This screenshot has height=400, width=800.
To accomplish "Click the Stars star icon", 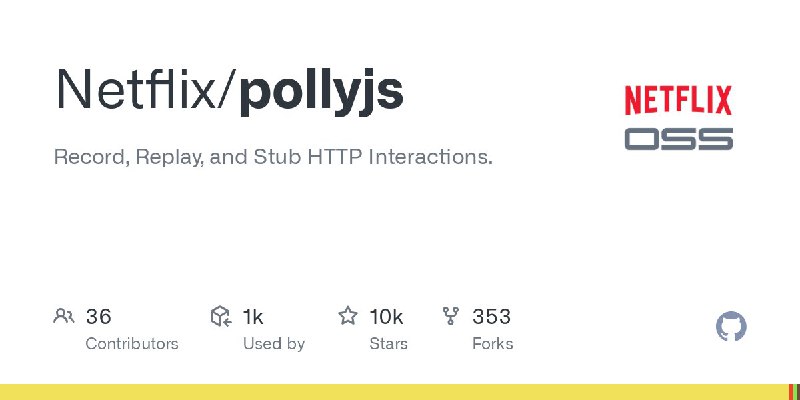I will point(348,316).
